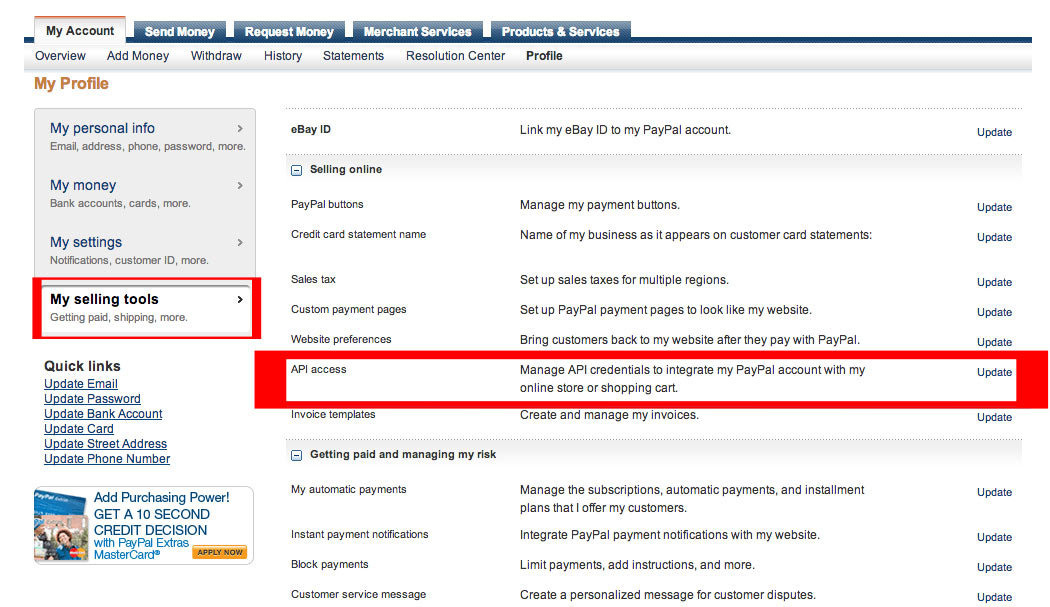Viewport: 1050px width, 607px height.
Task: Follow the Update Password quick link
Action: point(92,399)
